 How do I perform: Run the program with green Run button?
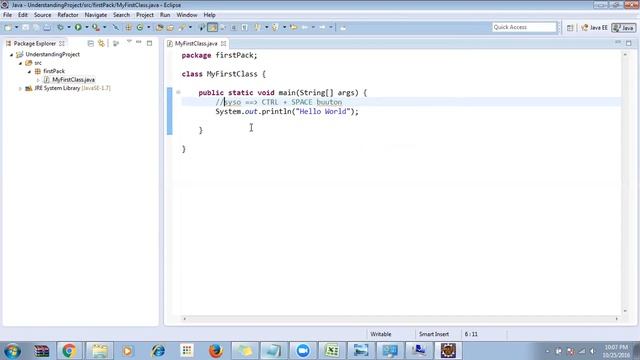78,27
